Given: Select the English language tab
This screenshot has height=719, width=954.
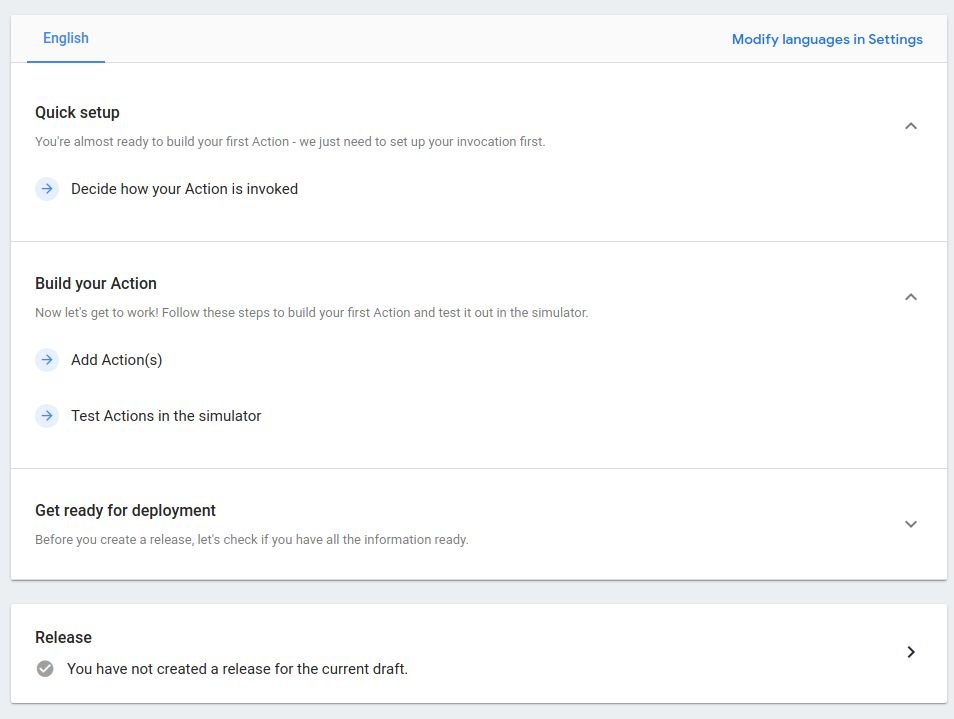Looking at the screenshot, I should point(66,38).
